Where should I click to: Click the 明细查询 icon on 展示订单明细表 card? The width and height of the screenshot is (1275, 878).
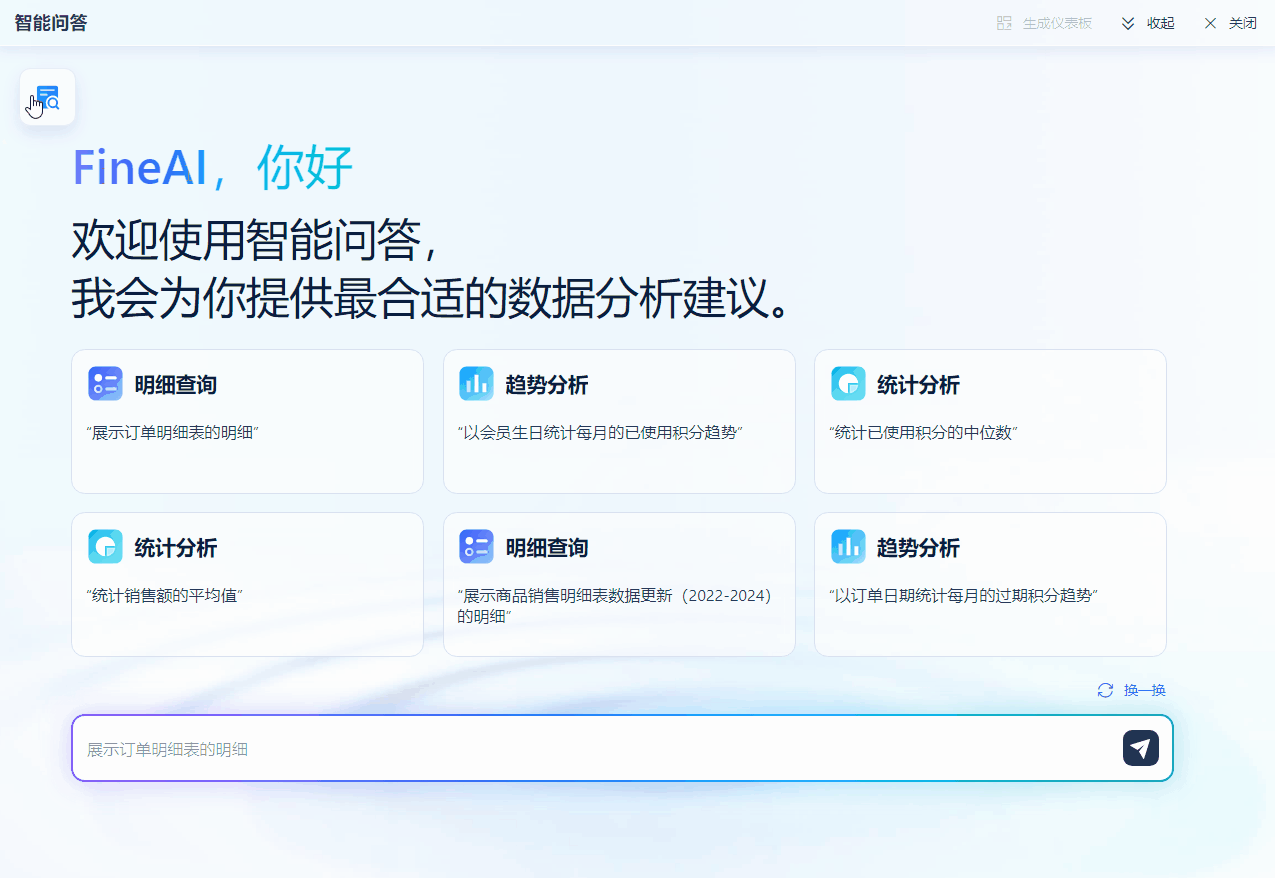coord(105,384)
